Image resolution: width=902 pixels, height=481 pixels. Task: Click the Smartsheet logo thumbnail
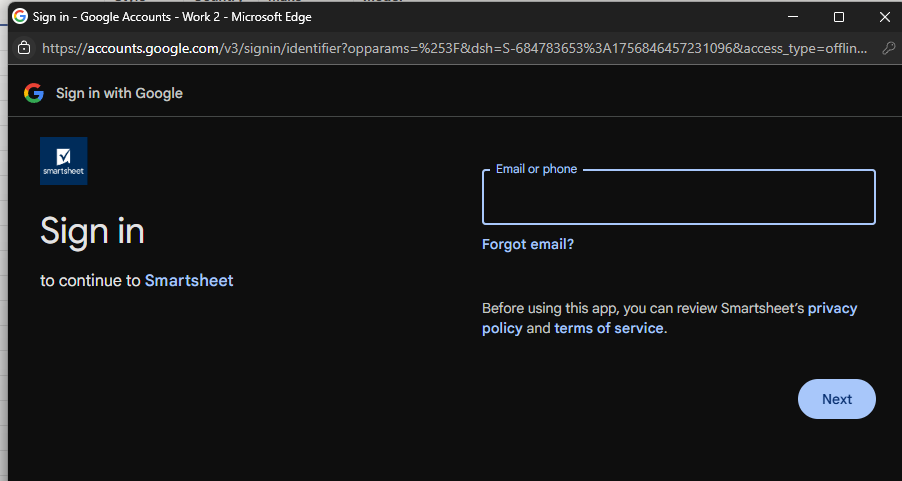coord(63,161)
